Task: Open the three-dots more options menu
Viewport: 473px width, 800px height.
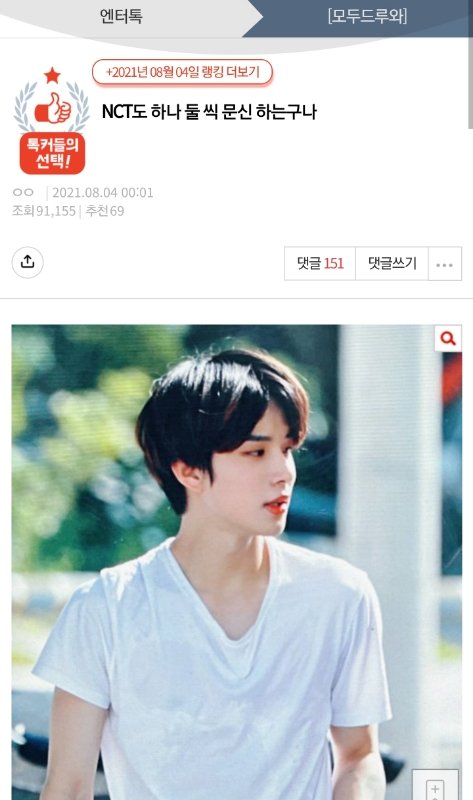Action: click(444, 264)
